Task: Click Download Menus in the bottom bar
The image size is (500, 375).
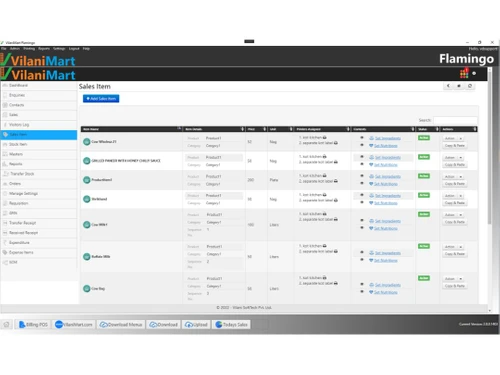Action: 121,324
